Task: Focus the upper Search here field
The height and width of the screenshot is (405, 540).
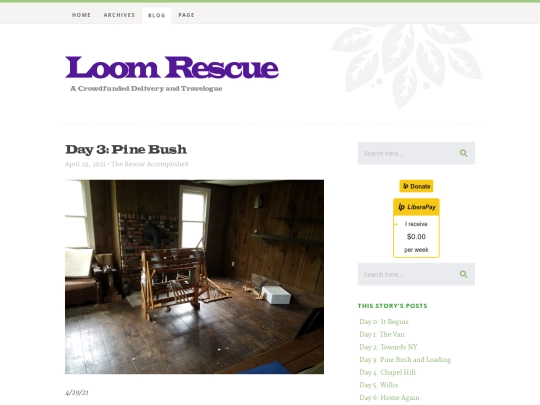Action: 408,153
